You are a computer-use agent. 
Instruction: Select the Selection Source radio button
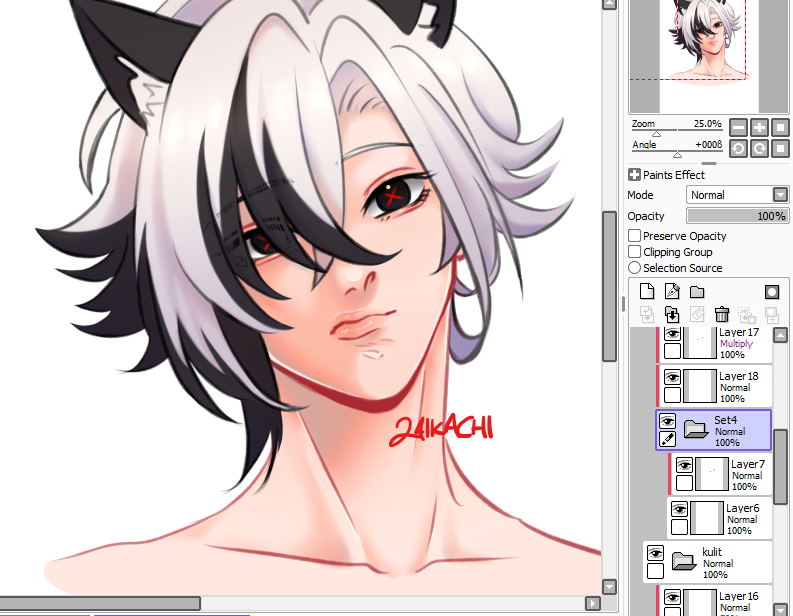click(x=634, y=267)
